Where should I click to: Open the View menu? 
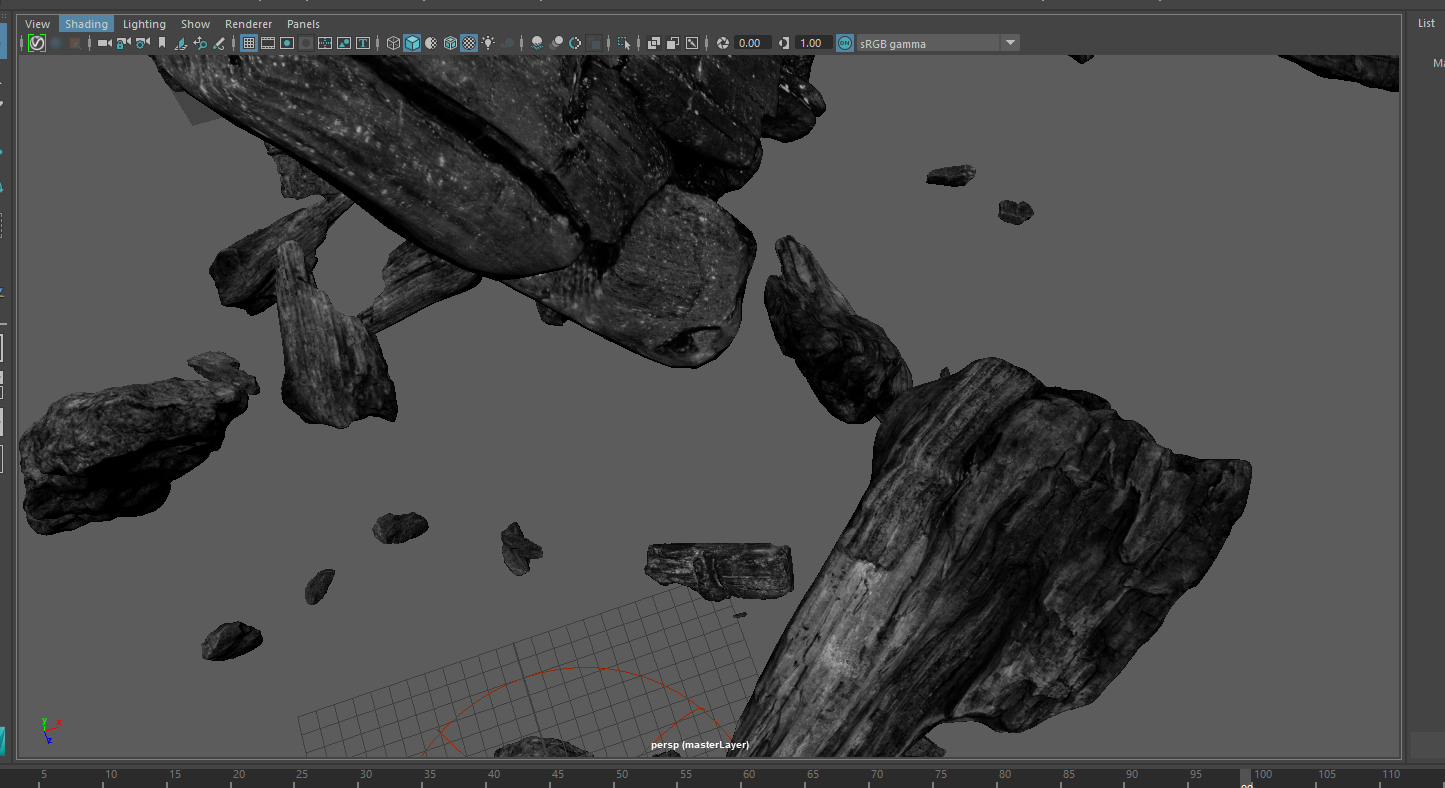click(38, 24)
